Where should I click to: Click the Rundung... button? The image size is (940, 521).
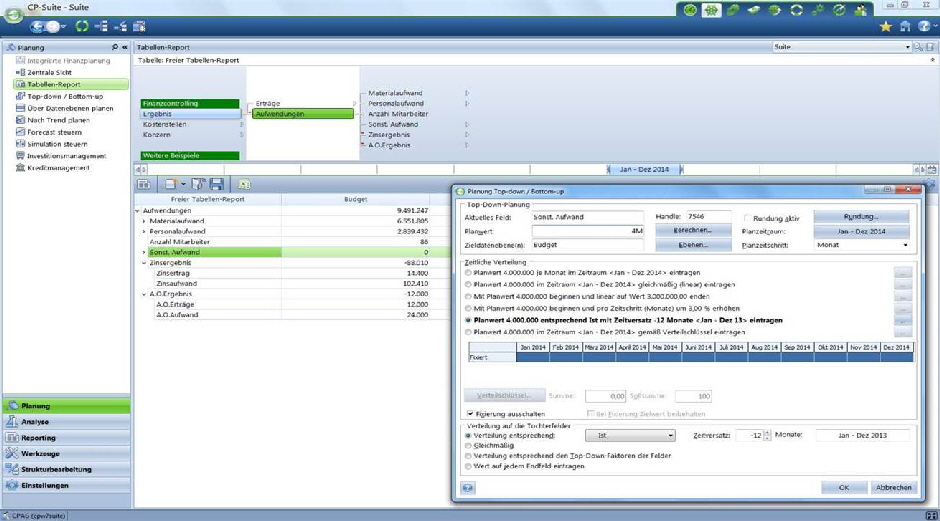(x=860, y=216)
